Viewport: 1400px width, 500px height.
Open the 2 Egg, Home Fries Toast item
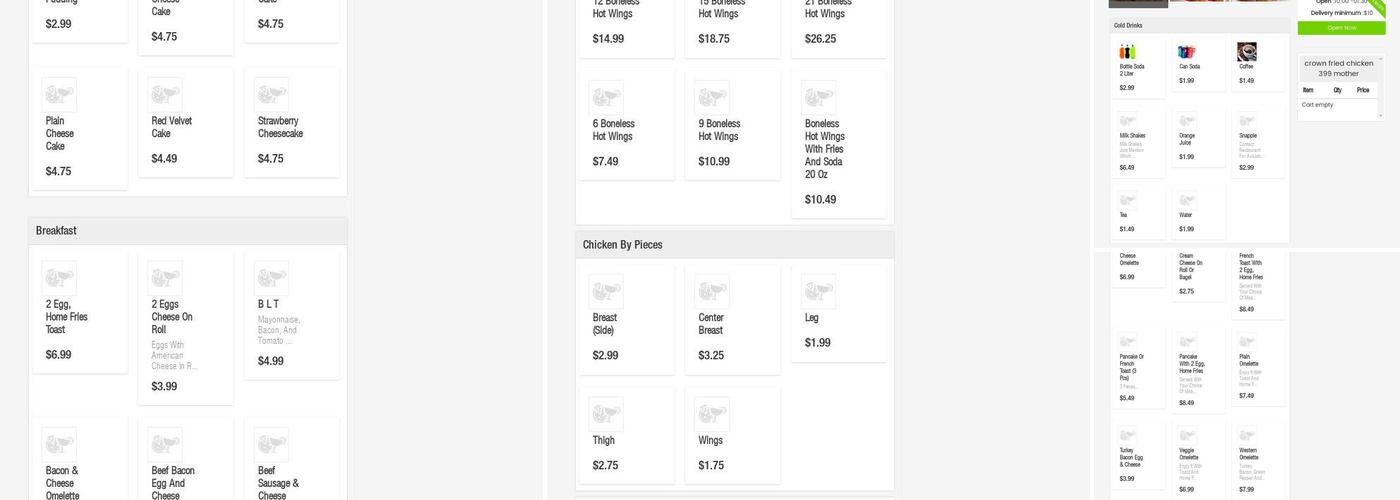79,312
